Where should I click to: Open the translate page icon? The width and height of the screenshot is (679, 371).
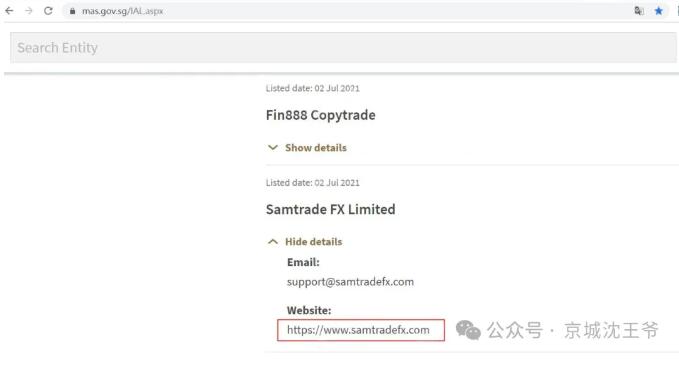pos(639,11)
